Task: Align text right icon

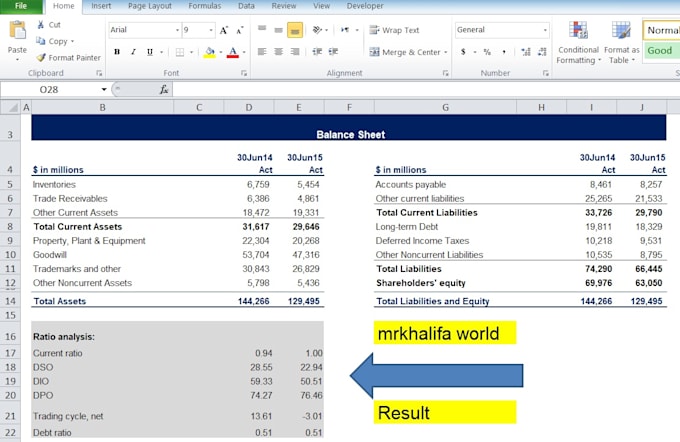Action: (x=295, y=52)
